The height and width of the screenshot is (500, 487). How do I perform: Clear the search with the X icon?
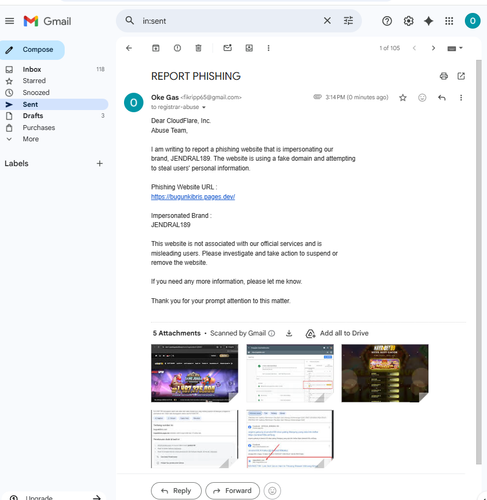[327, 21]
